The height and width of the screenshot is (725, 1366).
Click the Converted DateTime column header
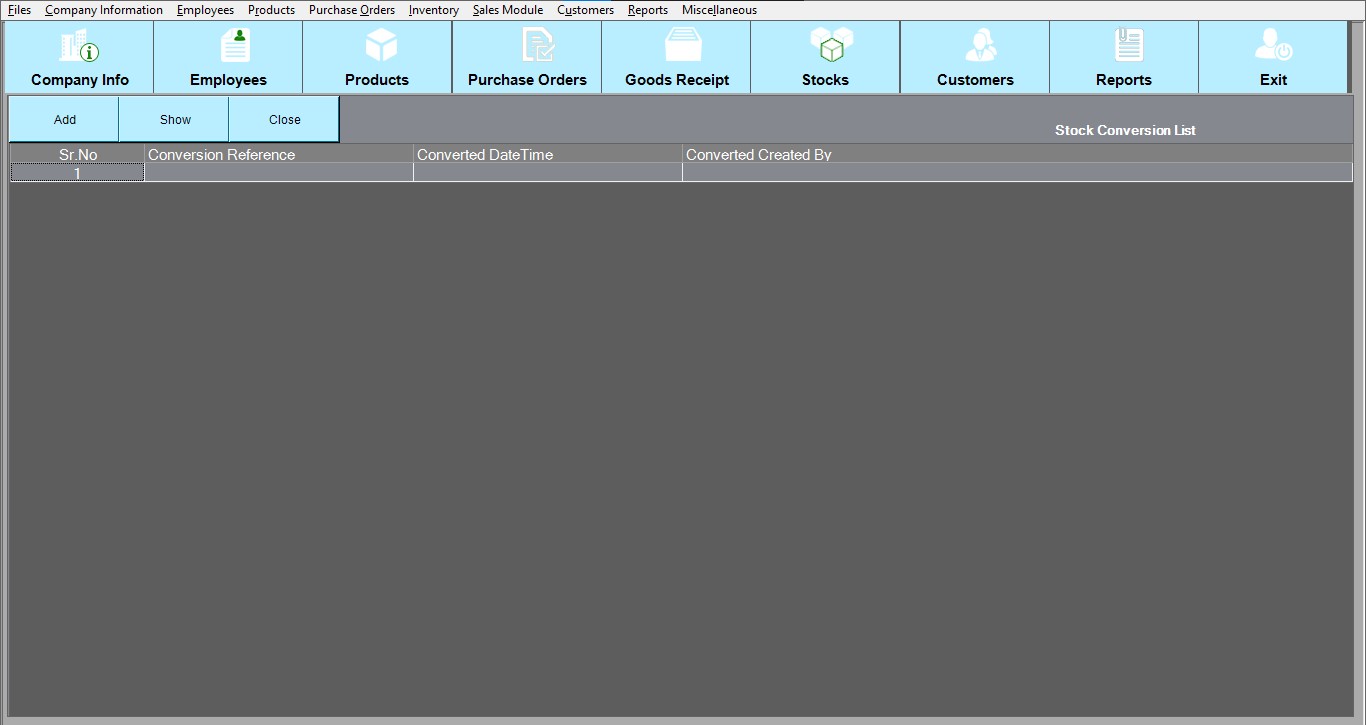547,154
